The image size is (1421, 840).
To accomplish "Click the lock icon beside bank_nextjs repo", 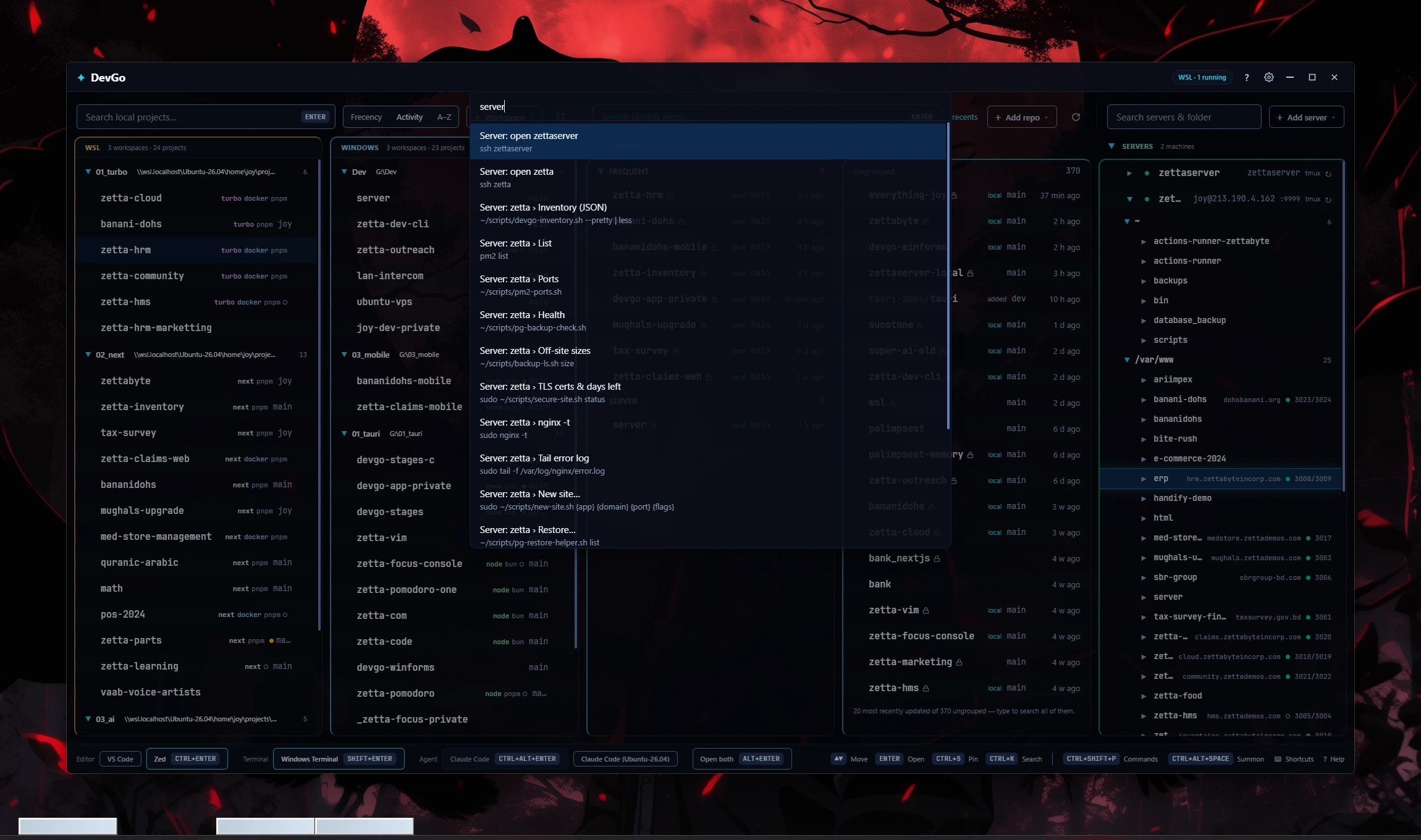I will point(937,558).
